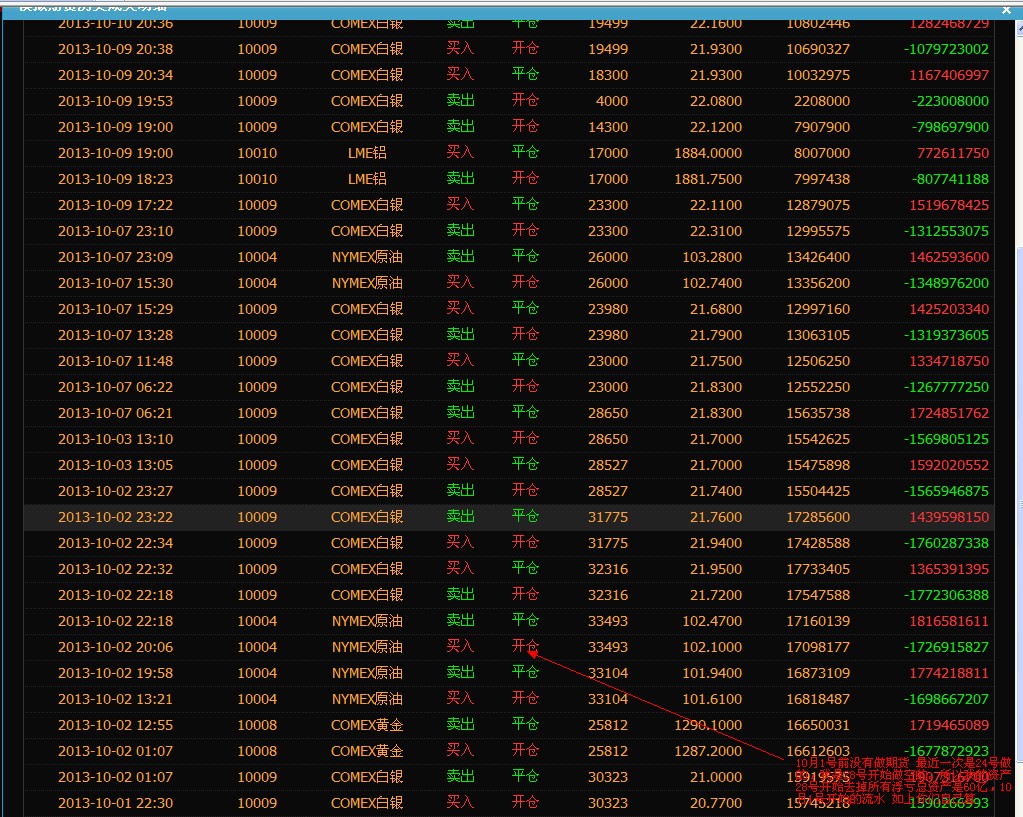Screen dimensions: 1023x817
Task: Click the 开仓 cell where the red arrow points
Action: tap(525, 646)
